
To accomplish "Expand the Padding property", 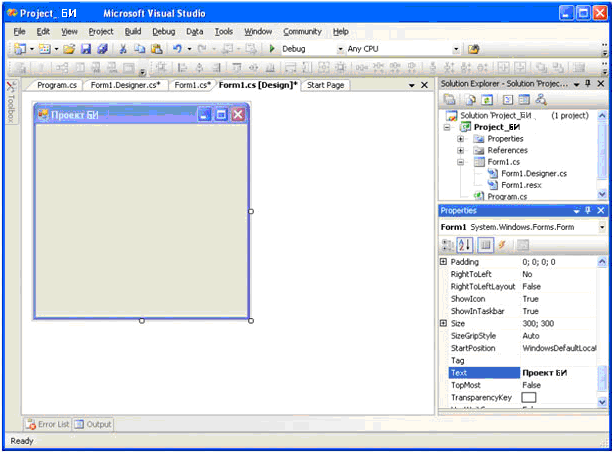I will (x=443, y=262).
